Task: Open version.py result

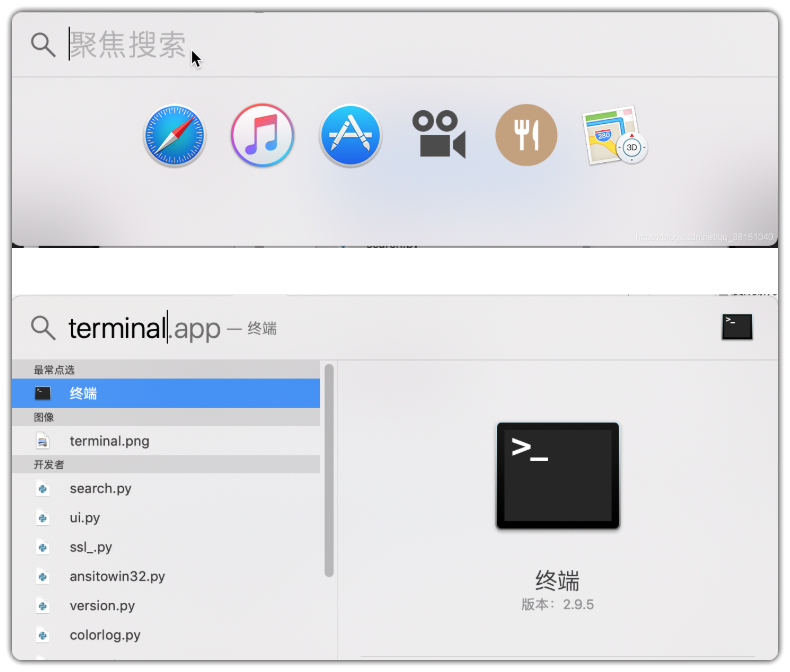Action: (x=166, y=605)
